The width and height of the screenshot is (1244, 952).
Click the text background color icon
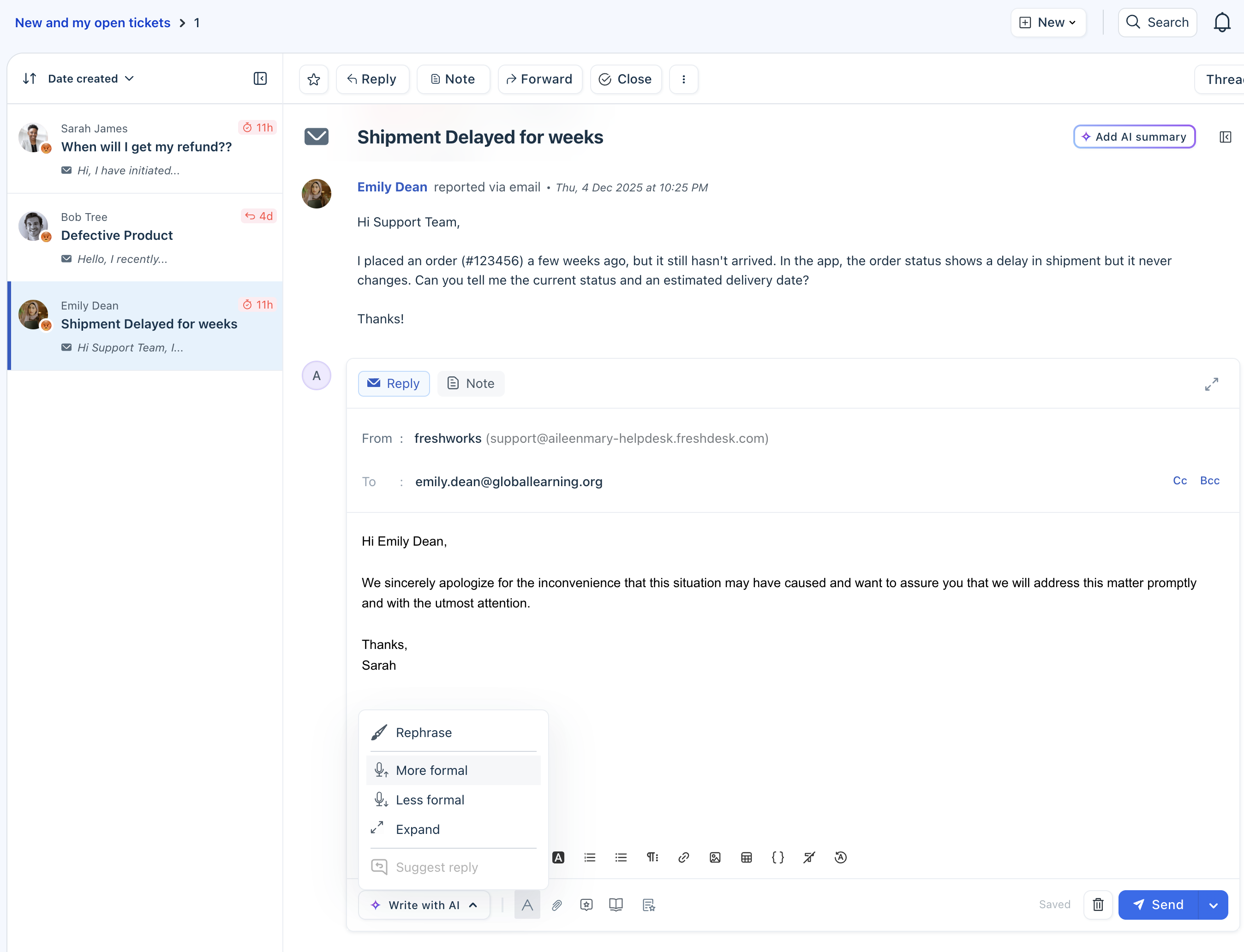click(x=558, y=857)
